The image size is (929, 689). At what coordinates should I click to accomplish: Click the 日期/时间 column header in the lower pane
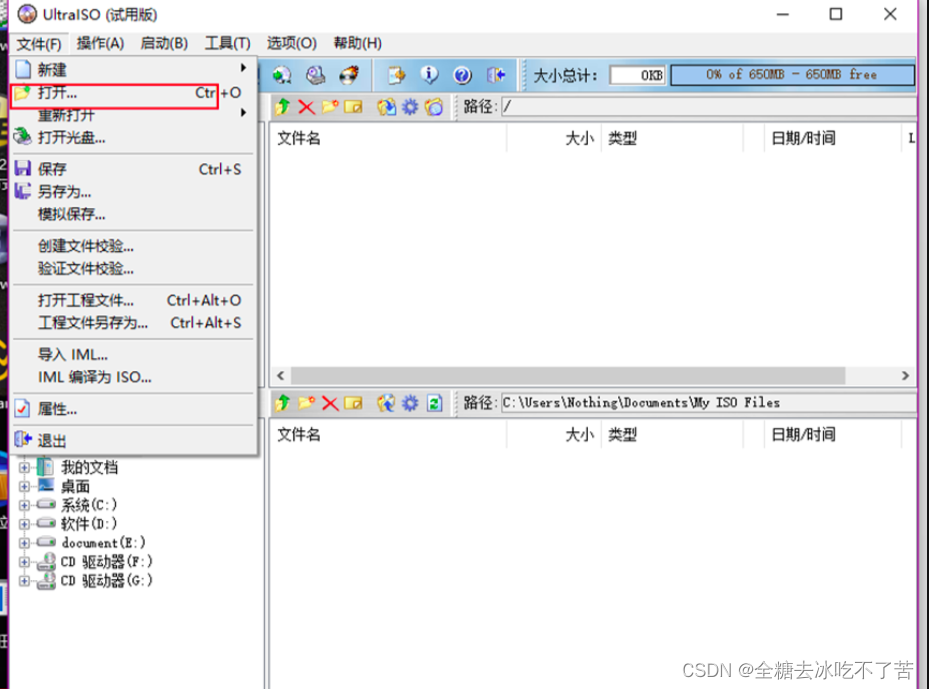pos(802,435)
